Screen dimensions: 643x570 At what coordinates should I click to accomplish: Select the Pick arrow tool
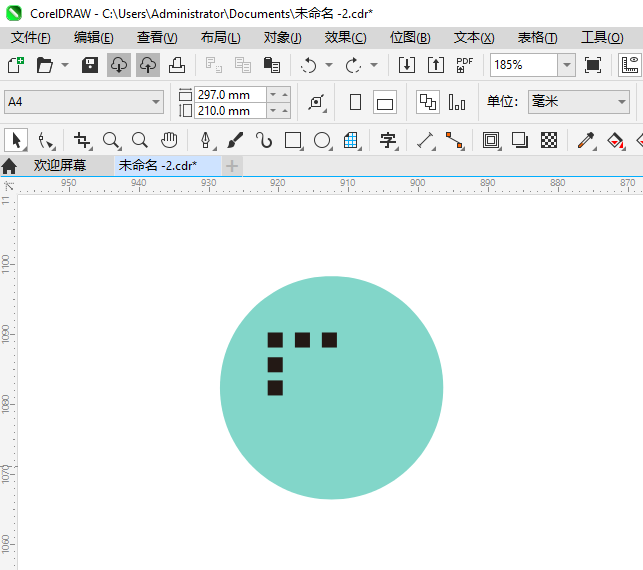click(x=16, y=140)
